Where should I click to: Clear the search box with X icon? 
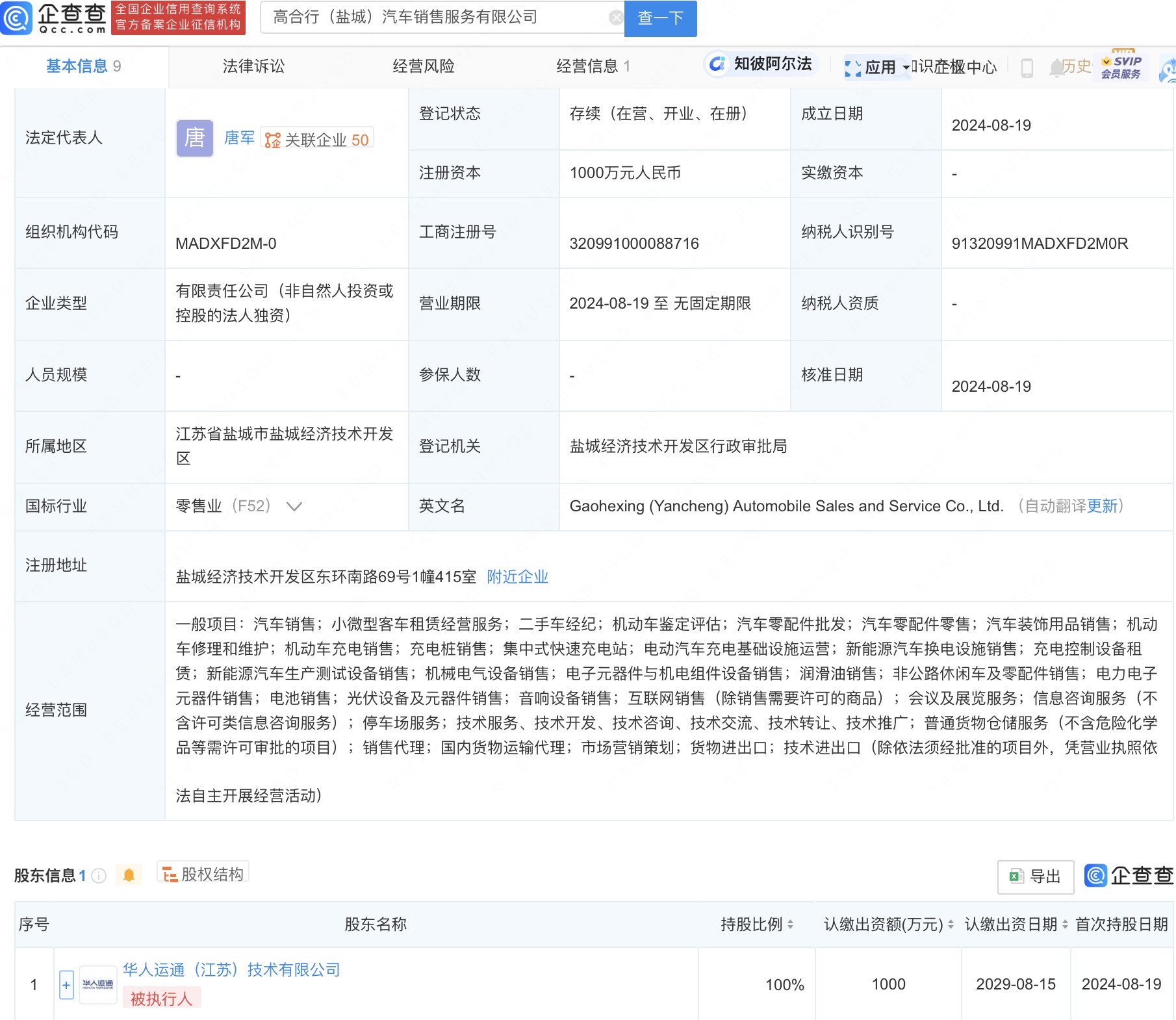[616, 18]
